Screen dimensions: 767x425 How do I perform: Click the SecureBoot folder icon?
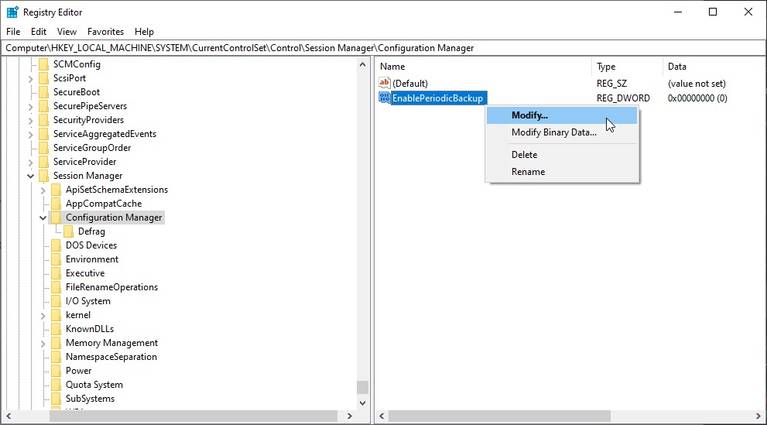pyautogui.click(x=44, y=92)
